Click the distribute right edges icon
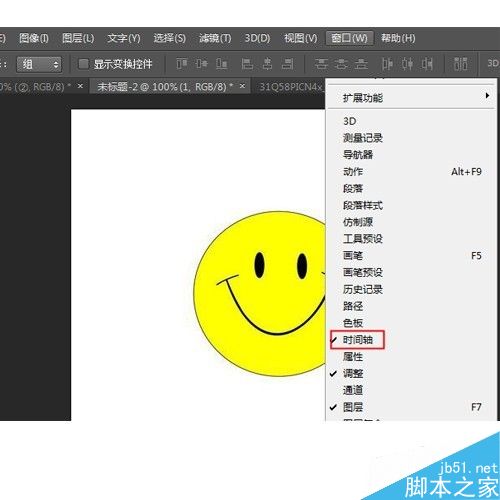 point(427,63)
